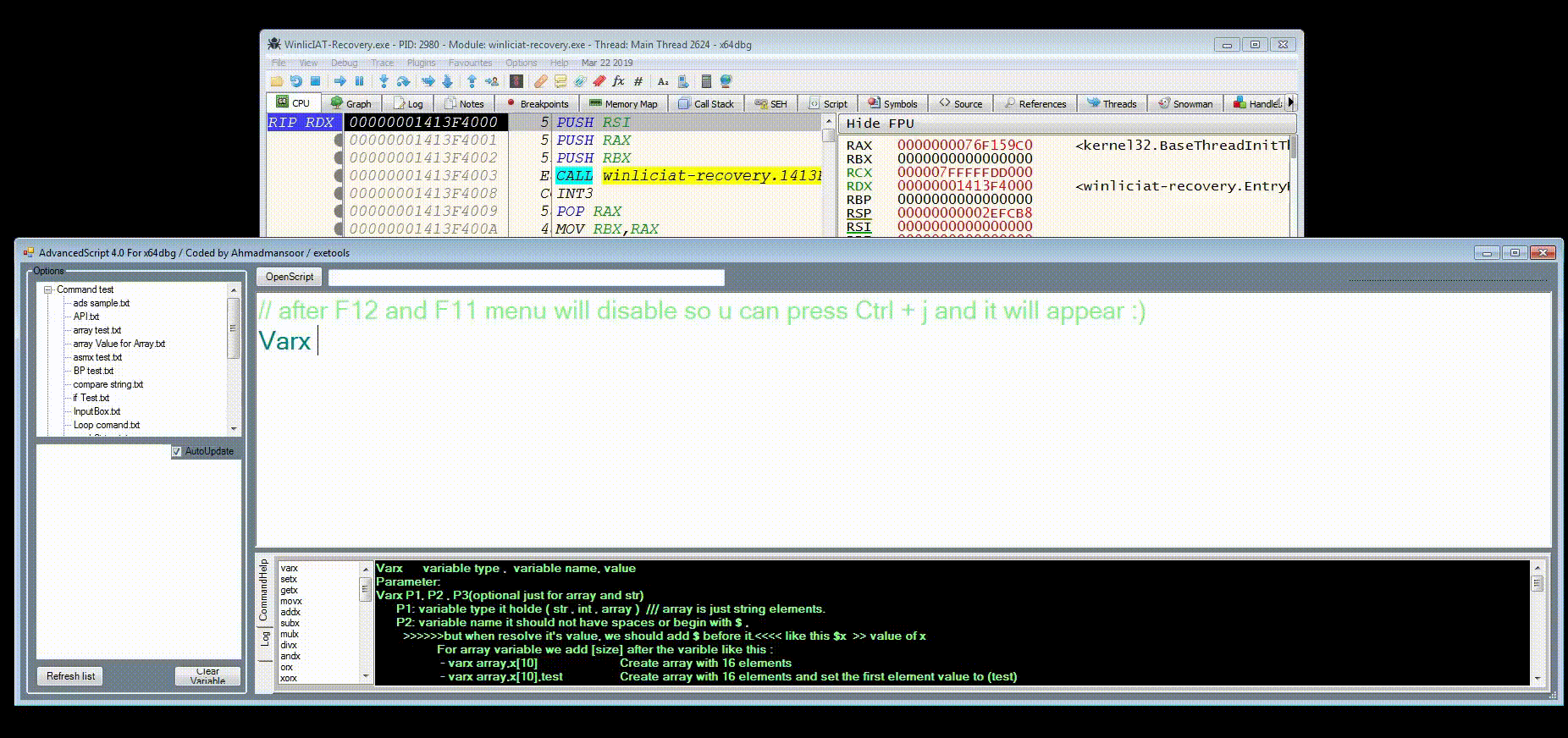Open the Notes tab
Viewport: 1568px width, 738px height.
pyautogui.click(x=464, y=103)
